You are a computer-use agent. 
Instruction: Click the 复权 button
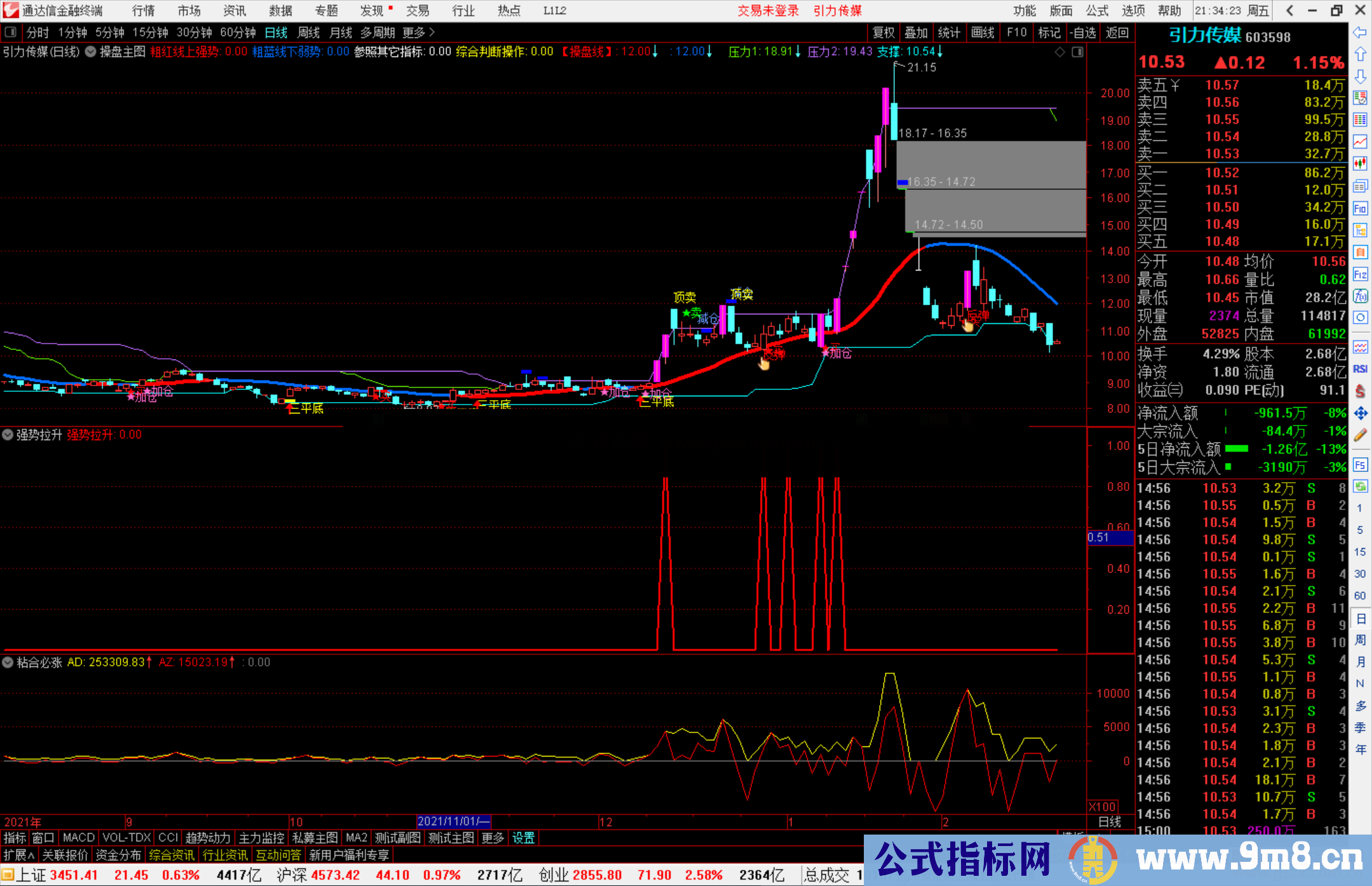(x=884, y=32)
